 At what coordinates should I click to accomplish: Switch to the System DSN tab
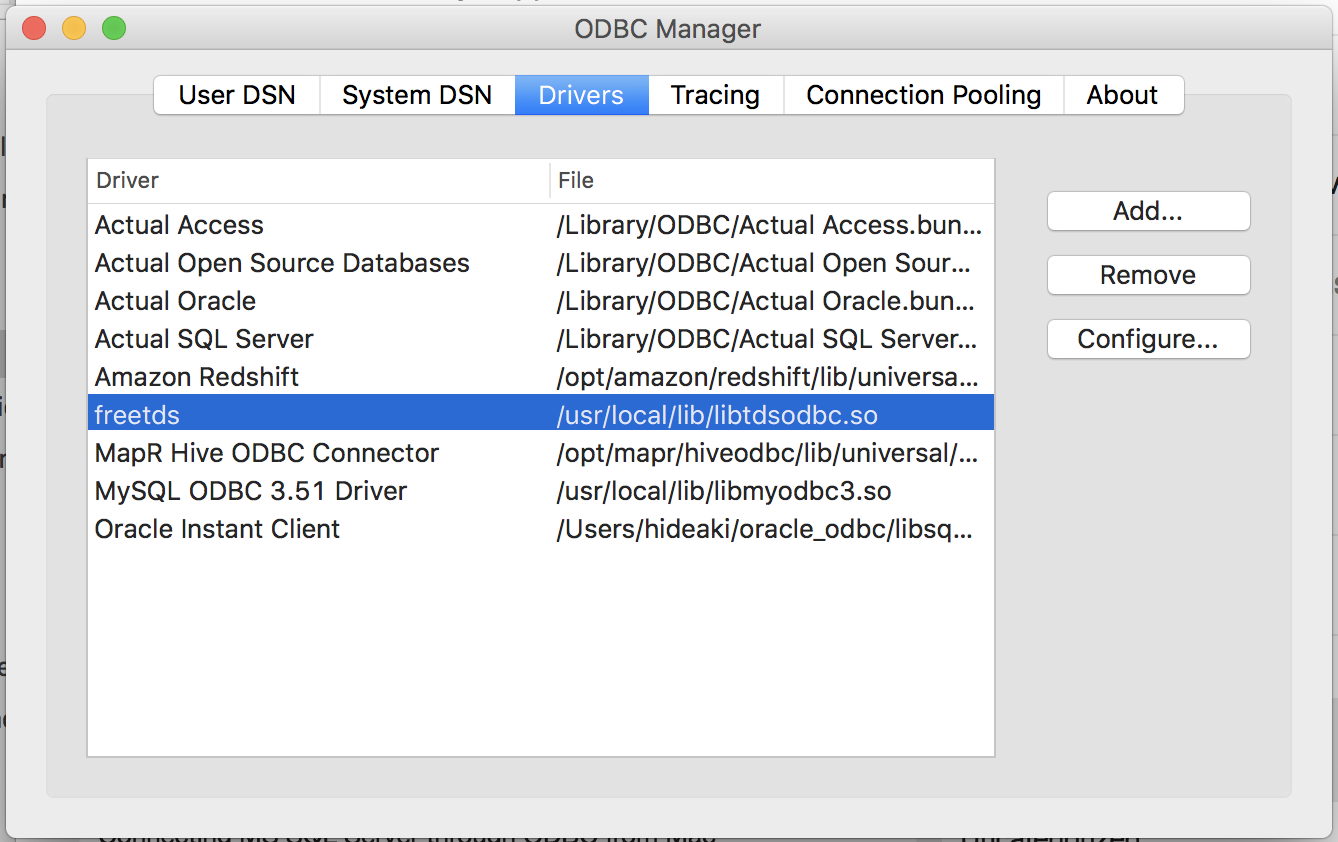(416, 94)
